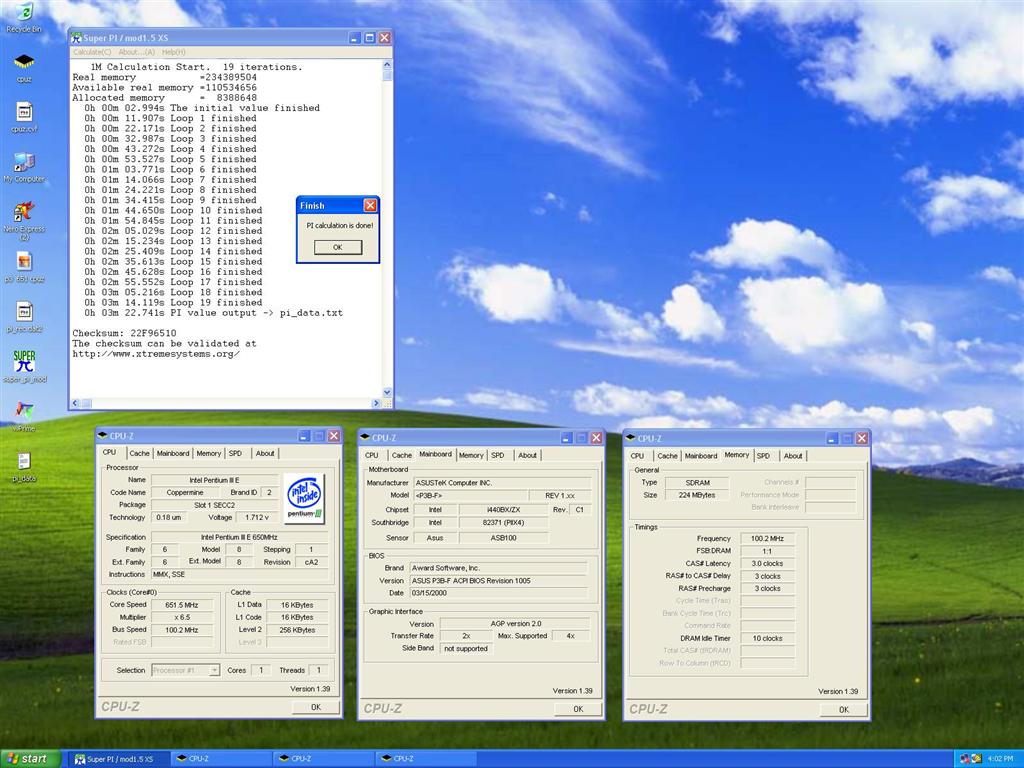Click the BIOS Date 03/15/2000 field

click(498, 593)
